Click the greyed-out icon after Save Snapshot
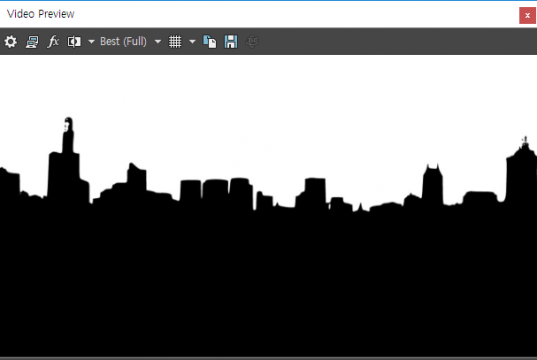Viewport: 537px width, 360px height. coord(252,42)
